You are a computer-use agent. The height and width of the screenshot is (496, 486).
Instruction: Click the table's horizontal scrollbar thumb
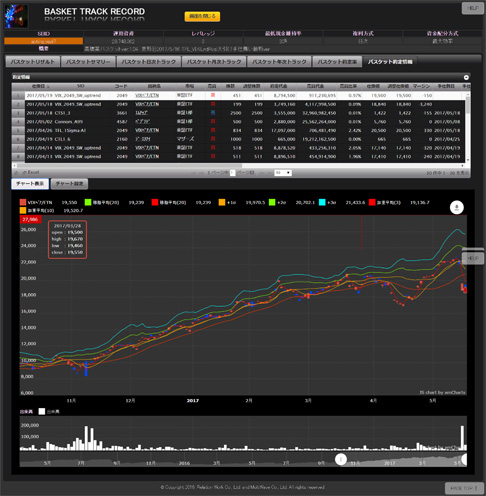click(129, 166)
